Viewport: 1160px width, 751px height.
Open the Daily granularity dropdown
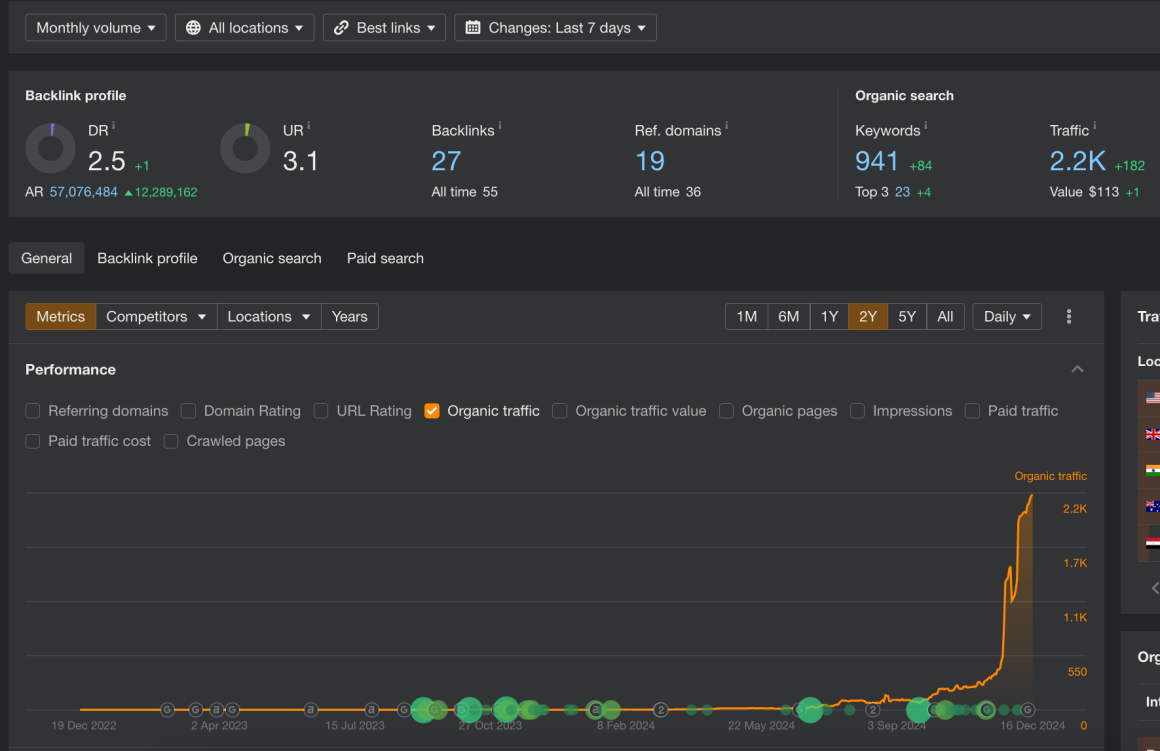click(1006, 316)
